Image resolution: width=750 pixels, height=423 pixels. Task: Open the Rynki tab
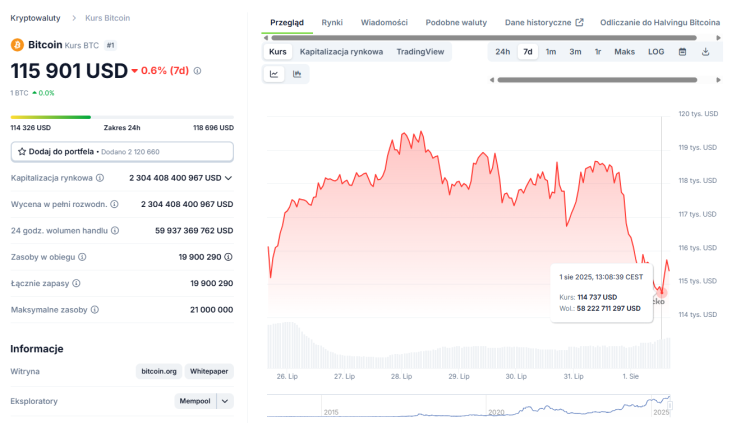click(x=332, y=22)
